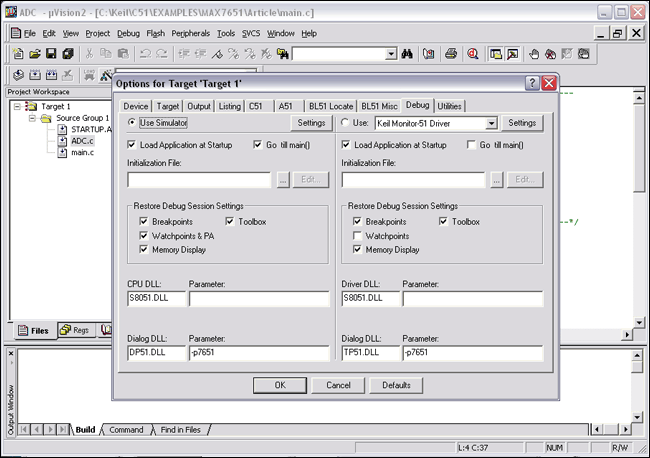This screenshot has height=458, width=650.
Task: Select main.c in the project tree
Action: 82,153
